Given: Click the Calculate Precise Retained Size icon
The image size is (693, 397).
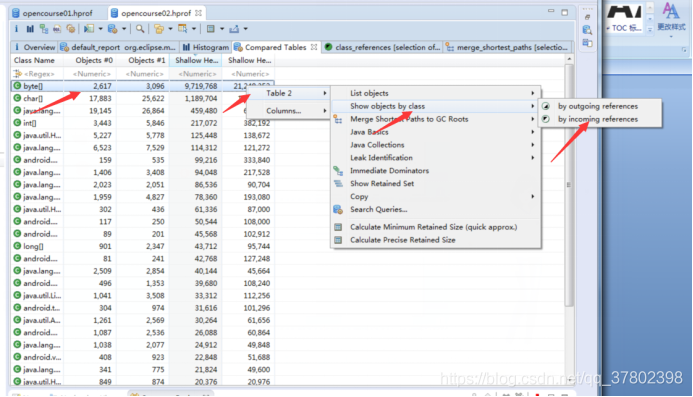Looking at the screenshot, I should [x=338, y=240].
